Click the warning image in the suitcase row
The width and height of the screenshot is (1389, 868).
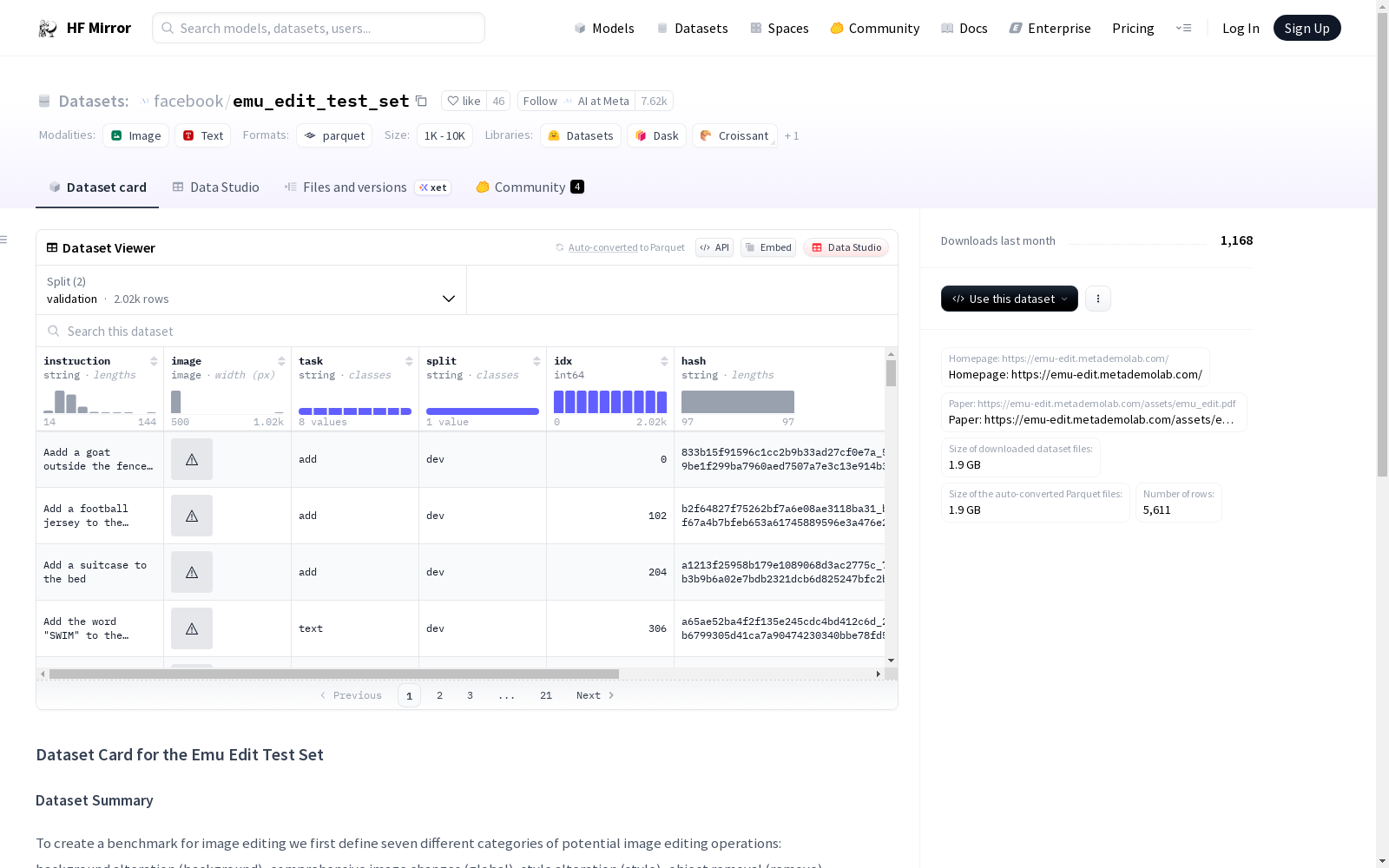[x=192, y=572]
